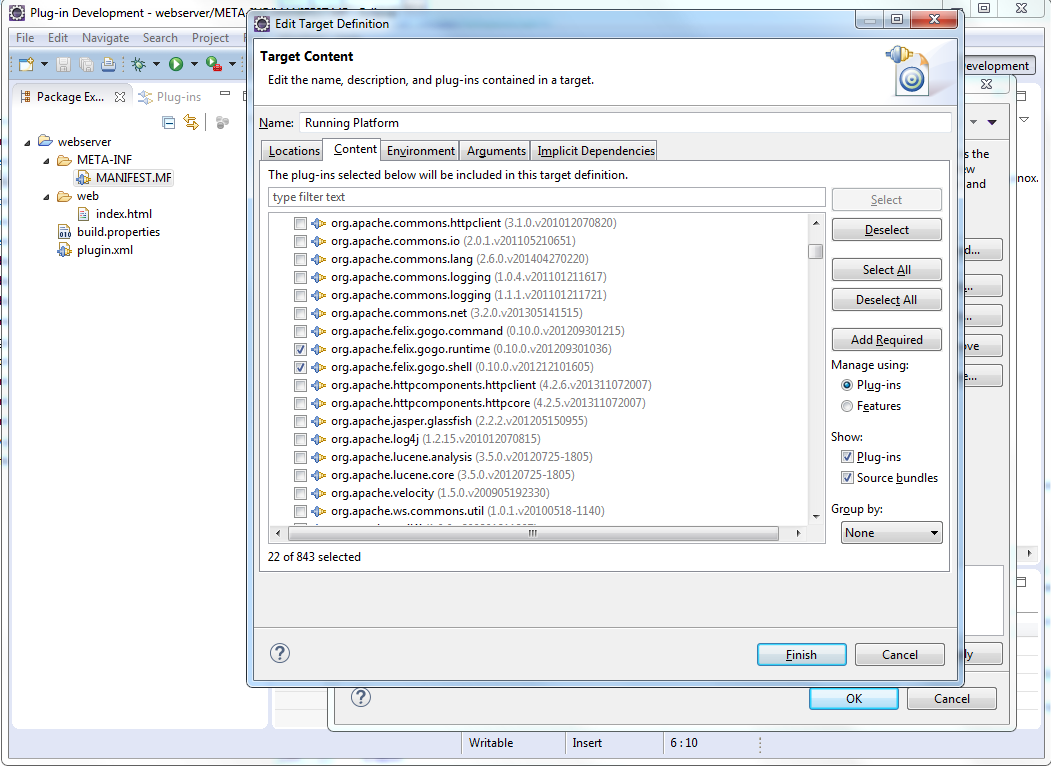Click the Save icon in Eclipse toolbar
Image resolution: width=1051 pixels, height=766 pixels.
coord(63,64)
